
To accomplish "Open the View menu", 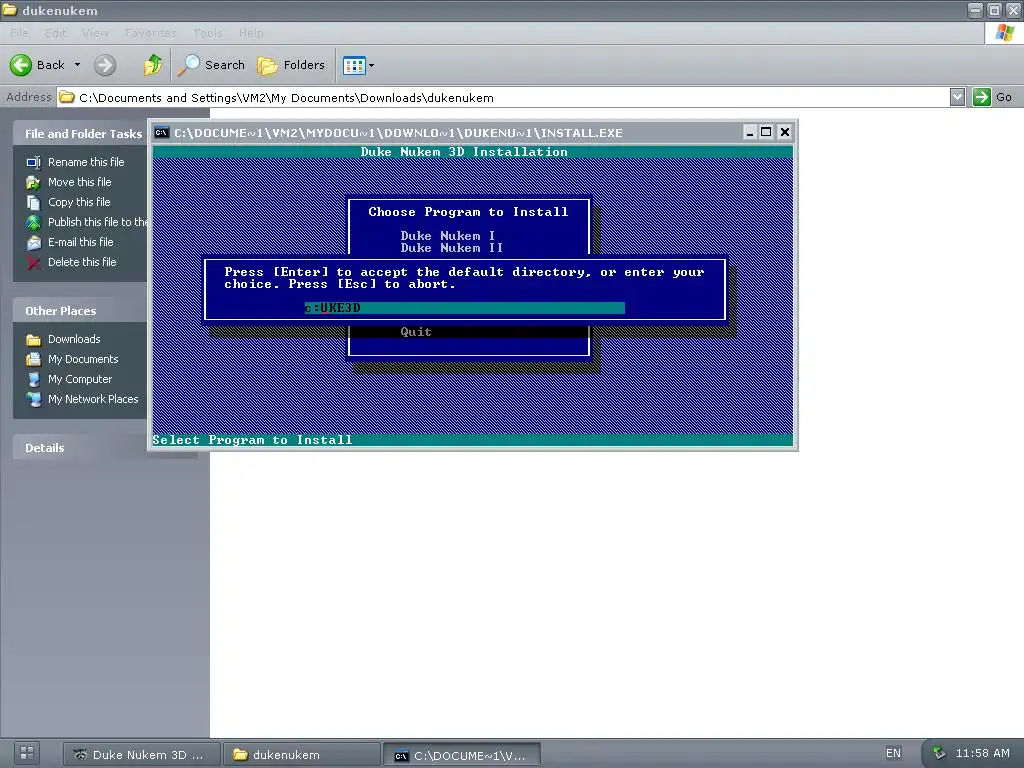I will click(95, 33).
